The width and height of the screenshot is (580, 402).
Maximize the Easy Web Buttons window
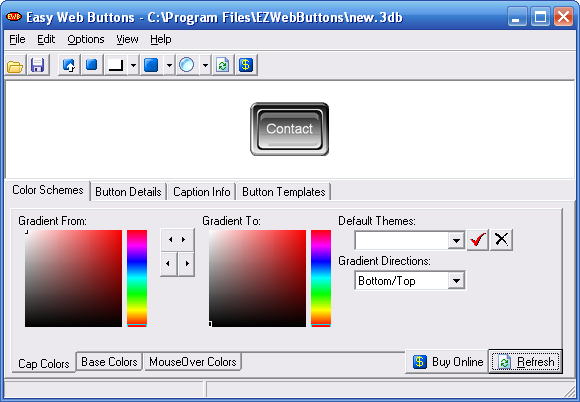click(540, 17)
